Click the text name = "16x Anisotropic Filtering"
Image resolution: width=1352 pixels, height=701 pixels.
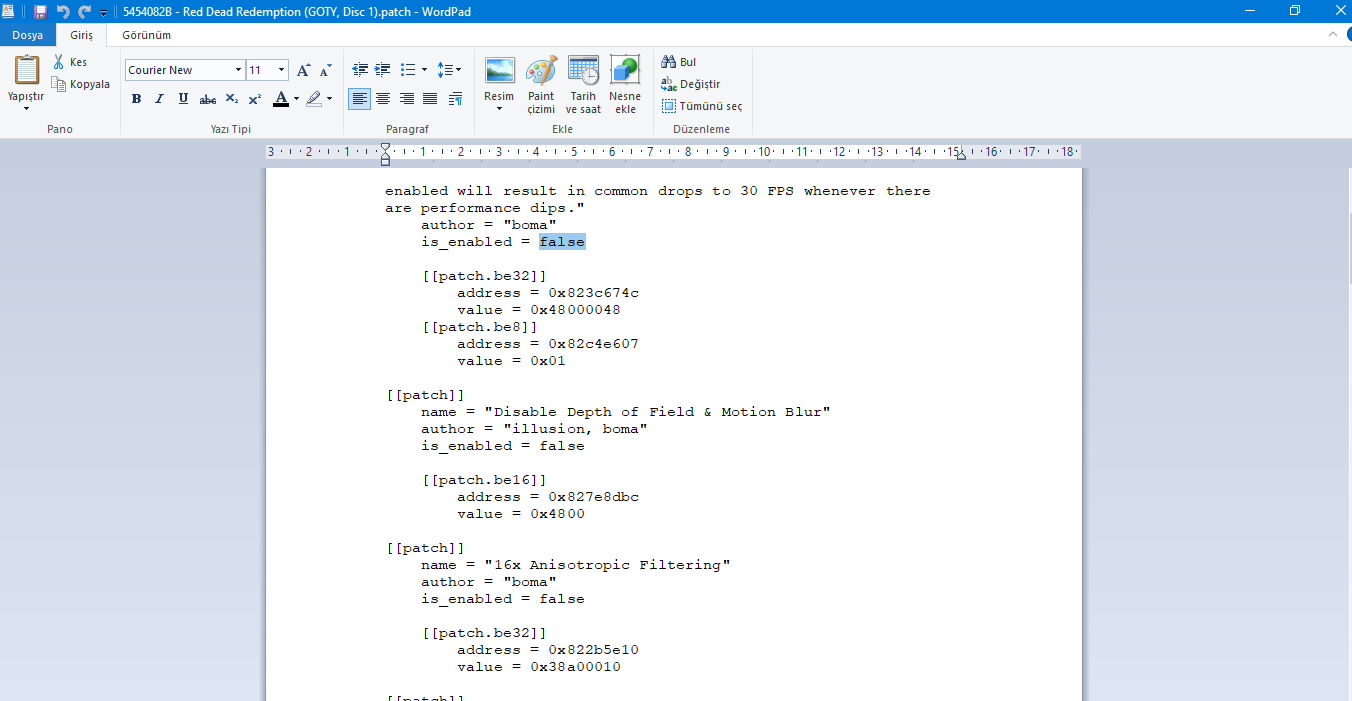(576, 565)
